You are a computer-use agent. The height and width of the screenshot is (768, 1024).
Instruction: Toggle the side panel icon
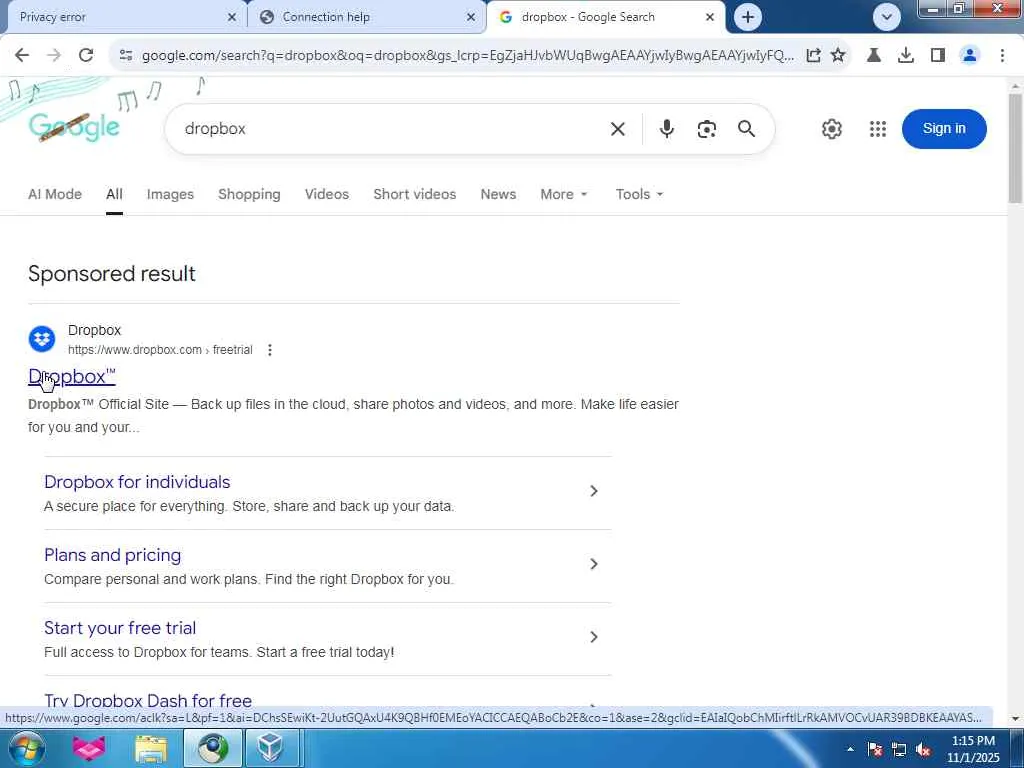[x=937, y=56]
